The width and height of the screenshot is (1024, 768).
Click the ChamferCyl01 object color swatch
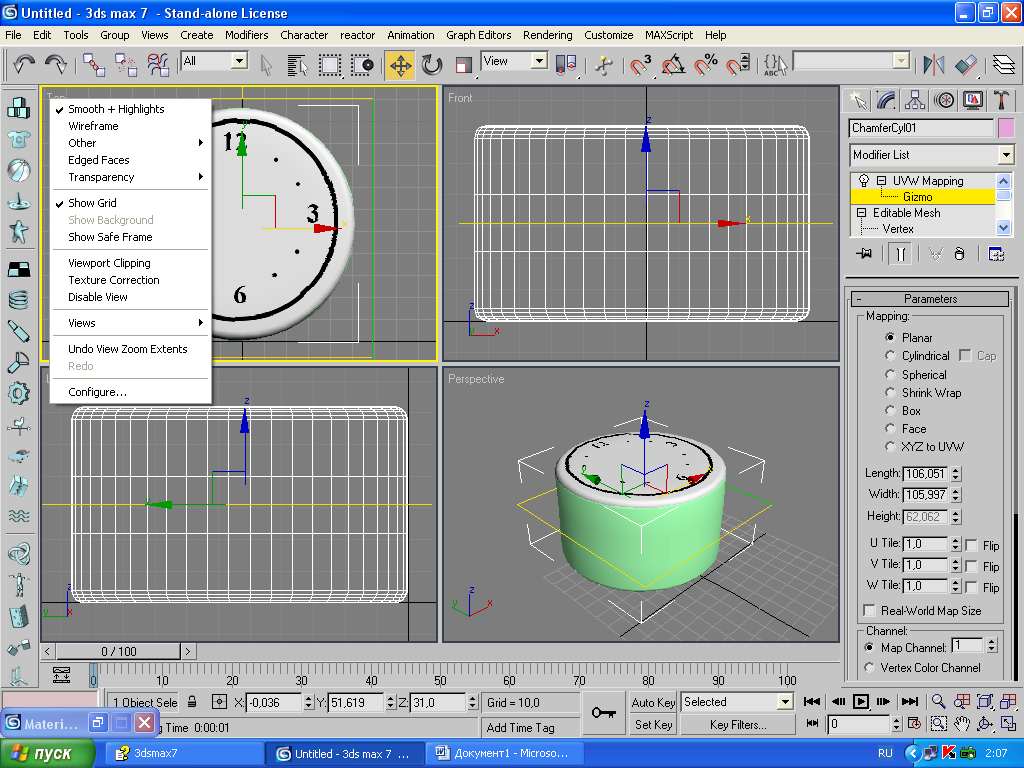coord(1006,127)
